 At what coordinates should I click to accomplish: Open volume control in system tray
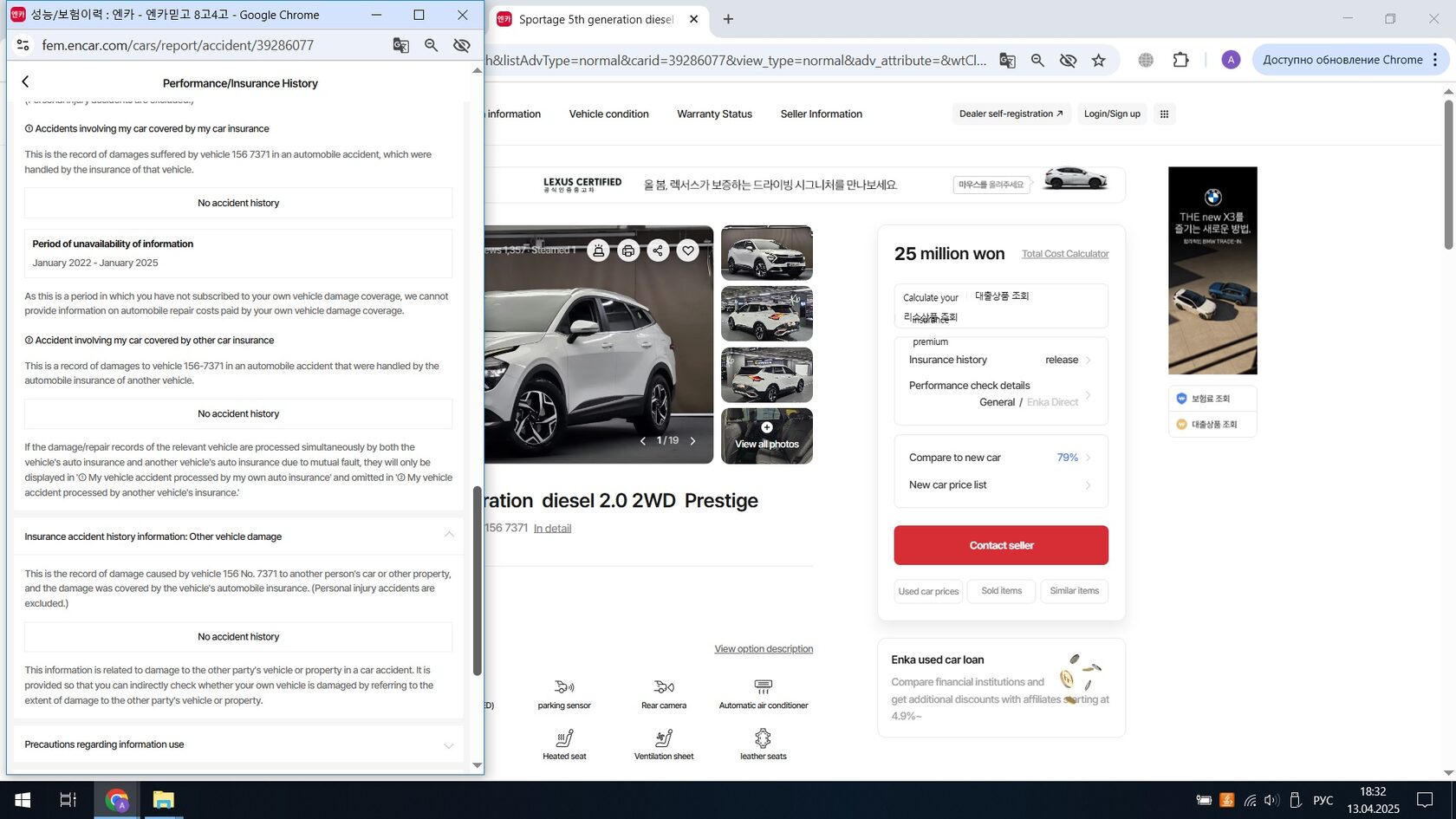(1271, 800)
